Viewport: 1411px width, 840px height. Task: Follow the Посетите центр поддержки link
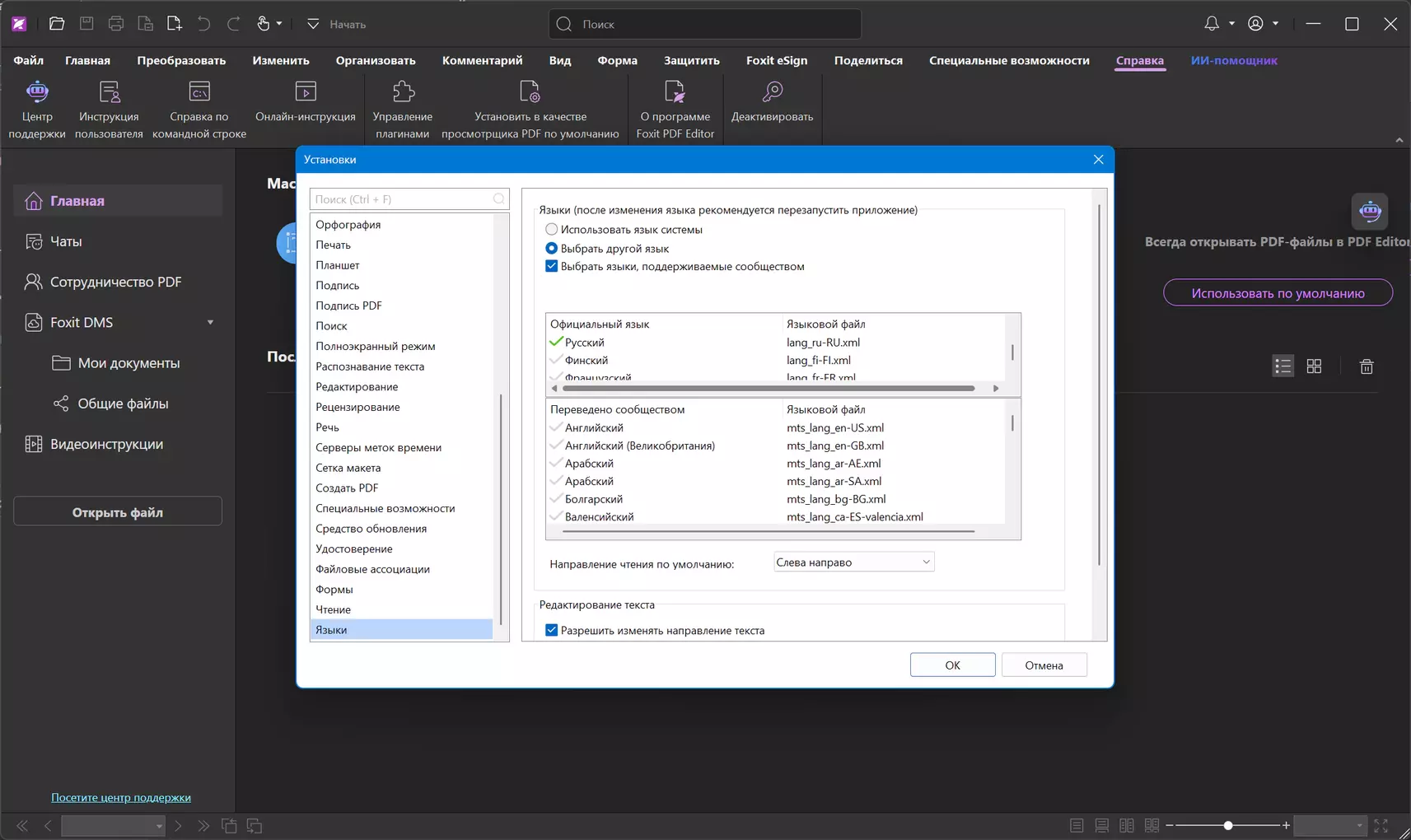pos(121,797)
